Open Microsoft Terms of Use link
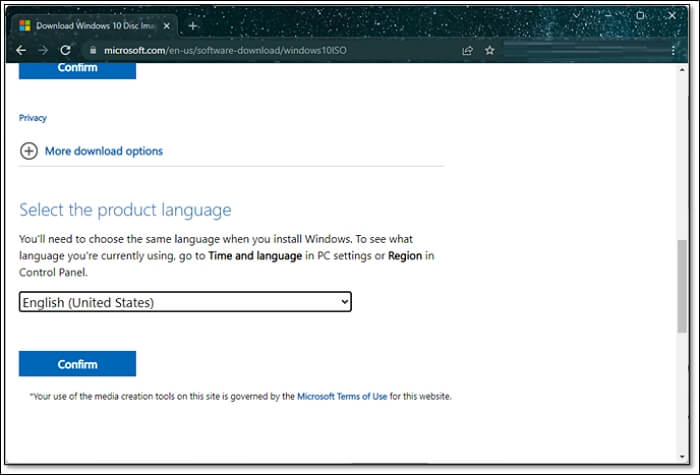Viewport: 700px width, 475px height. (342, 396)
